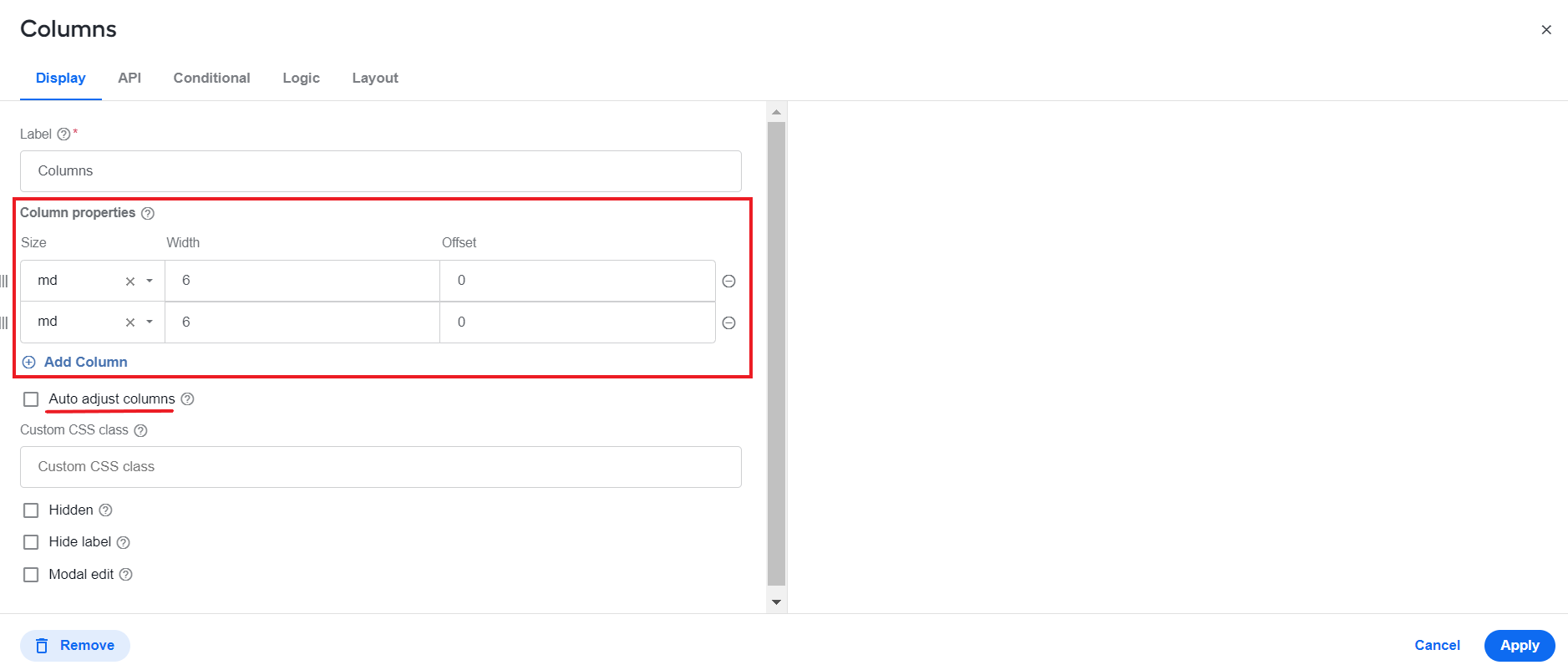Click the vertical scrollbar down arrow
The height and width of the screenshot is (665, 1568).
(x=776, y=602)
